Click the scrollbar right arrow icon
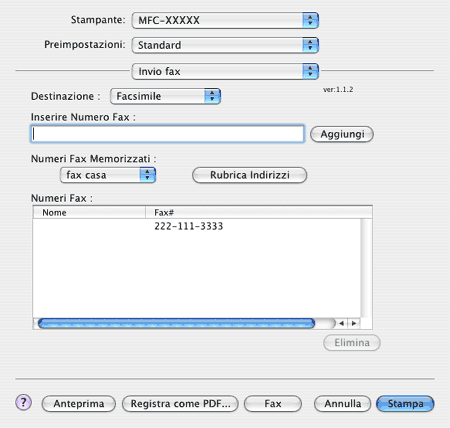 354,323
